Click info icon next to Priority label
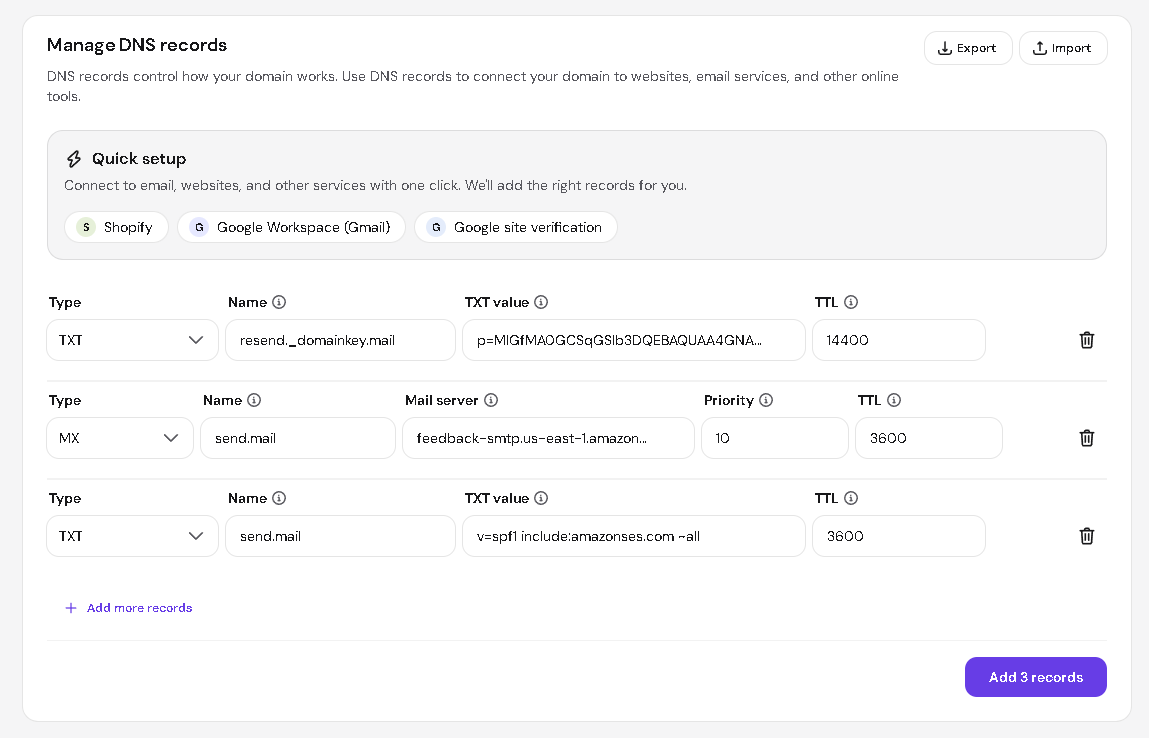 pos(766,400)
